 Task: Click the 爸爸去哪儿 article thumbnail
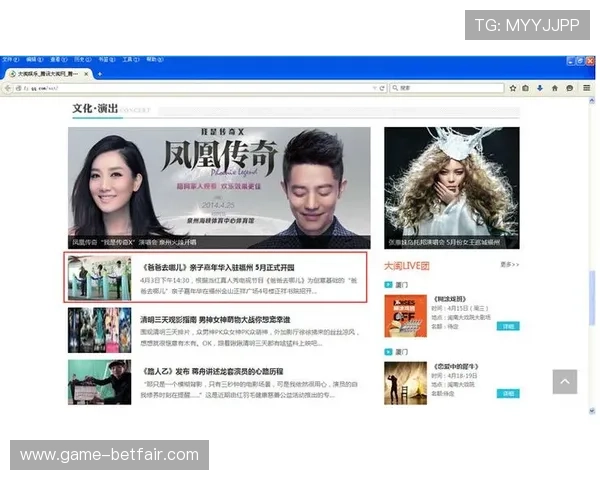coord(99,278)
